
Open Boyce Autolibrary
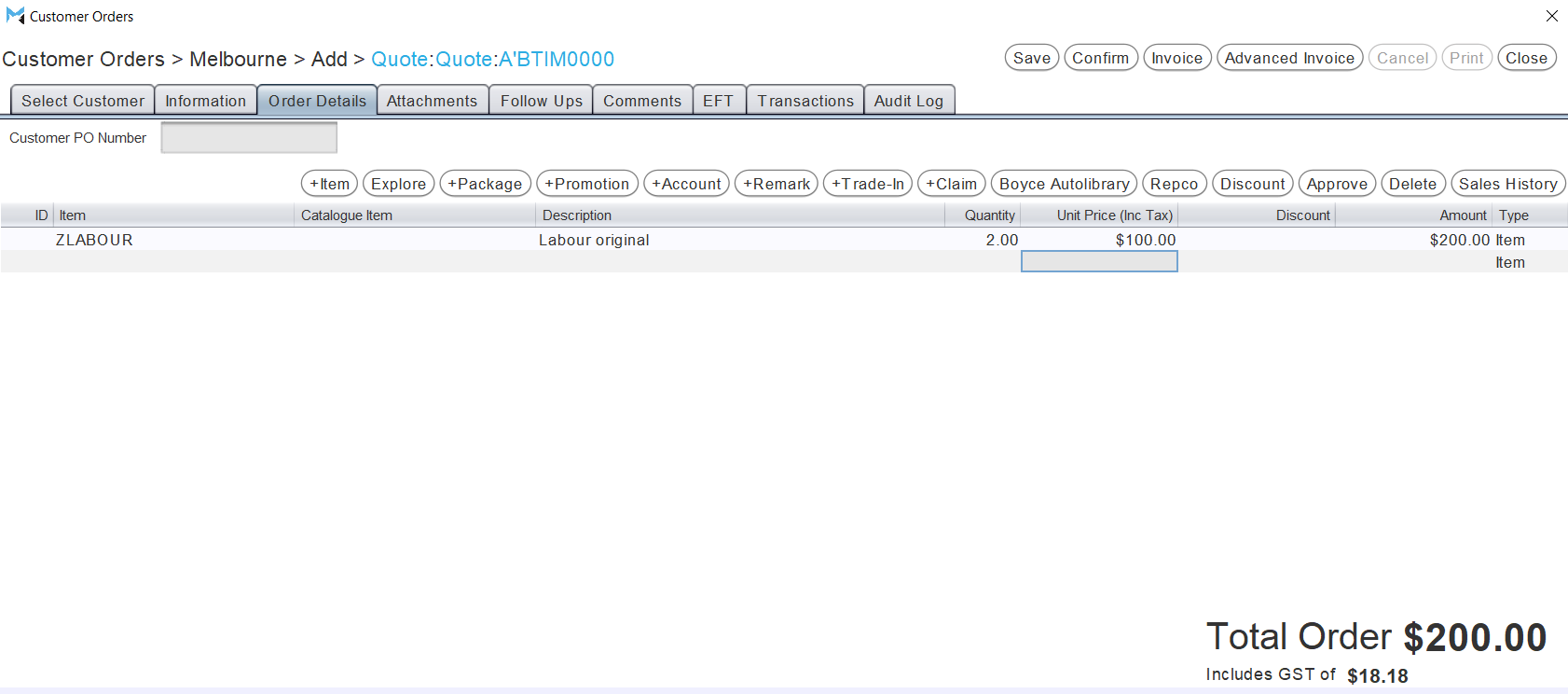click(x=1065, y=184)
